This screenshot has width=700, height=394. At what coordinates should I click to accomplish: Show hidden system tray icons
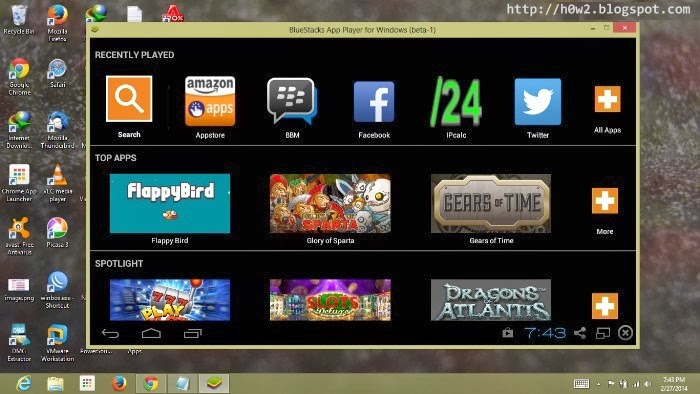(x=599, y=384)
